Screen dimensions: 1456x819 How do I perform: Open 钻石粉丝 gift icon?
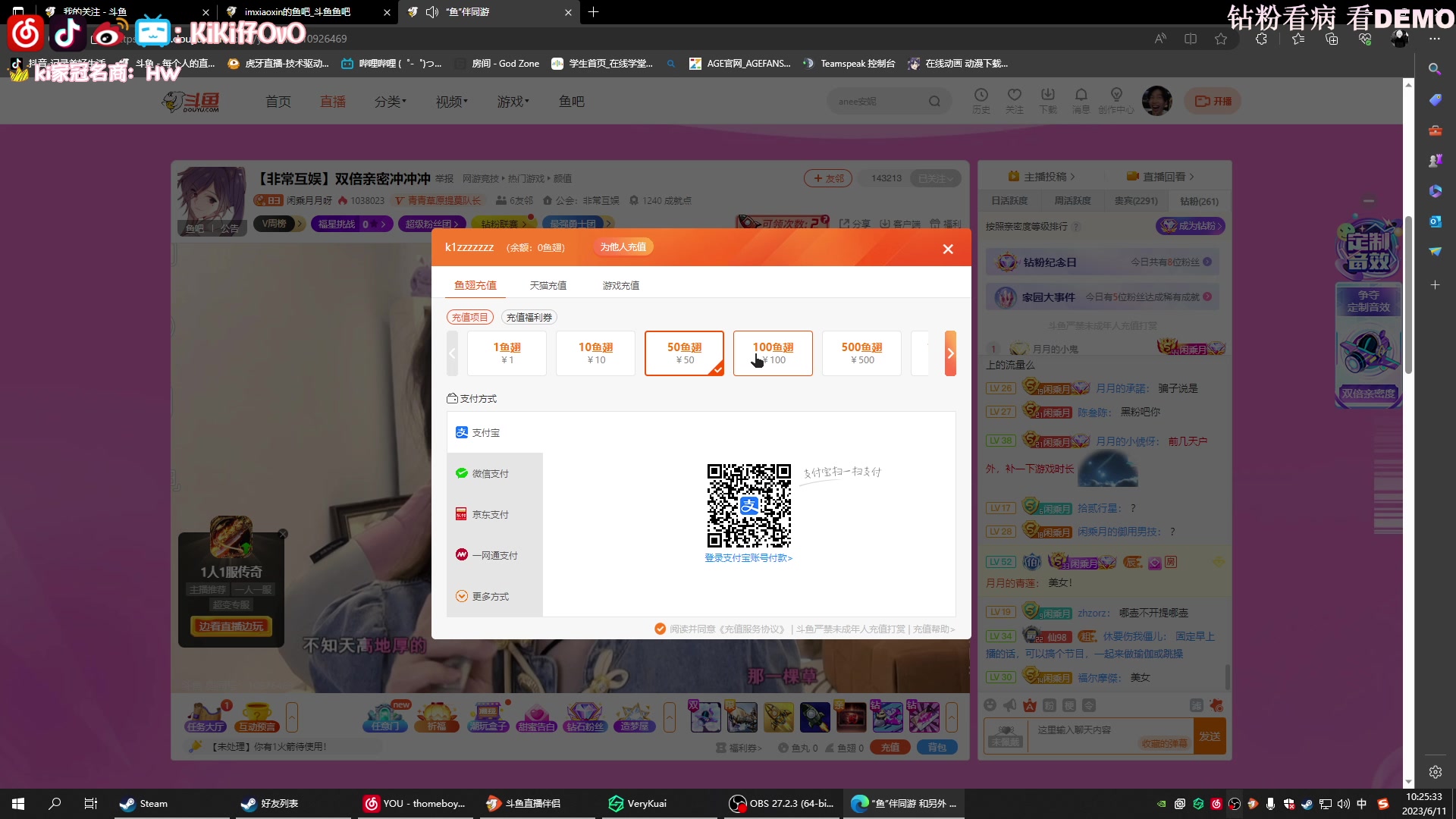pos(585,717)
